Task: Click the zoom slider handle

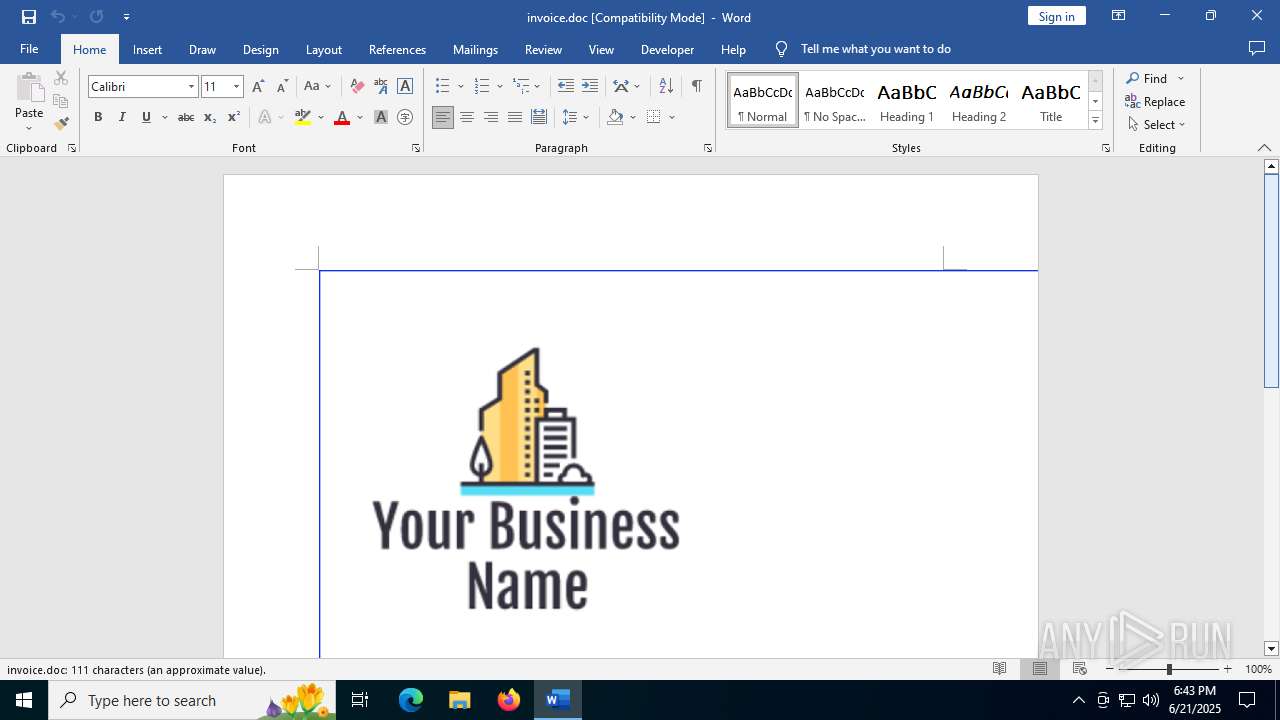Action: (1169, 669)
